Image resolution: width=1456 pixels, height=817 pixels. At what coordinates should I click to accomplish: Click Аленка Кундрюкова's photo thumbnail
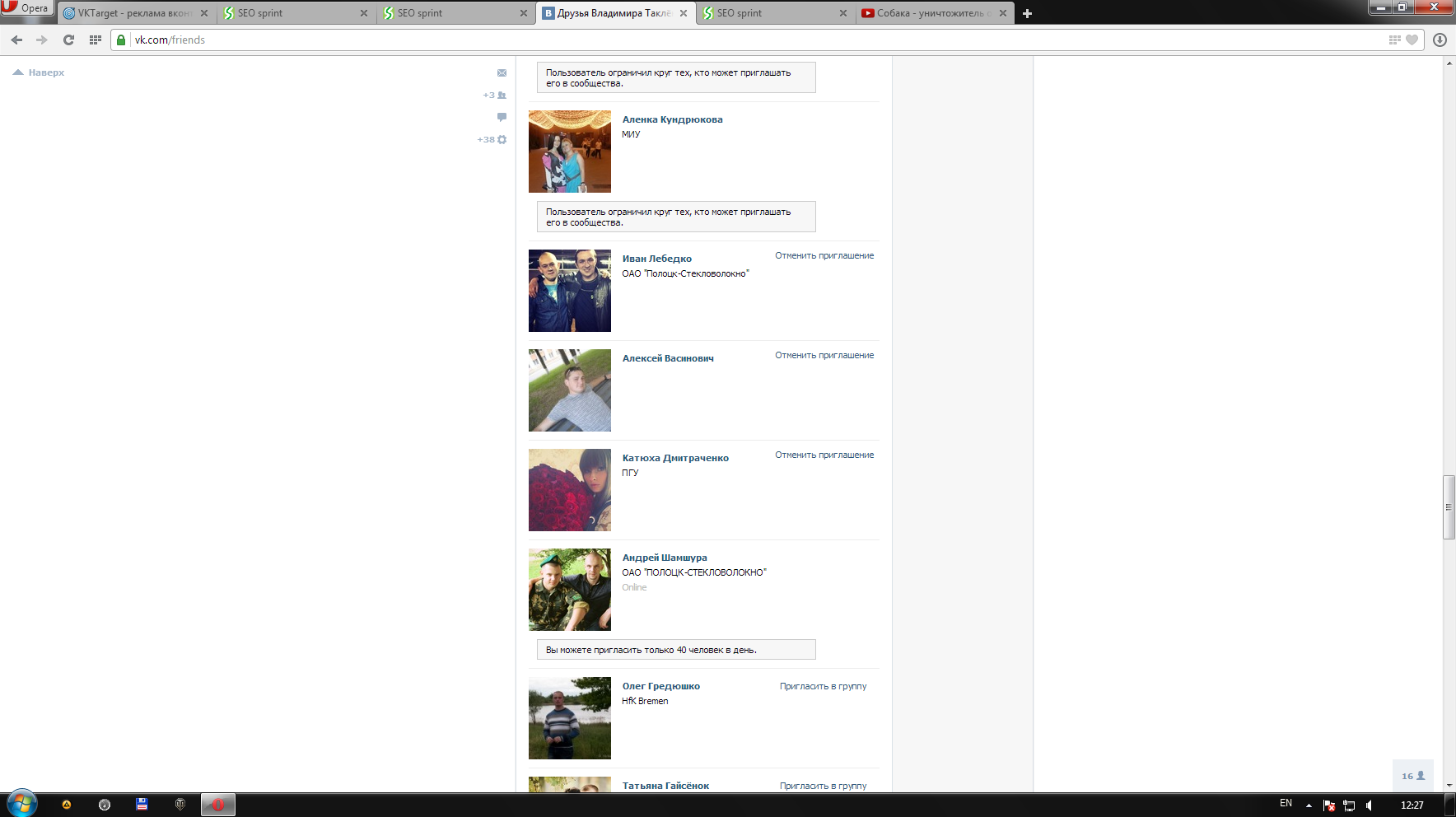[570, 152]
